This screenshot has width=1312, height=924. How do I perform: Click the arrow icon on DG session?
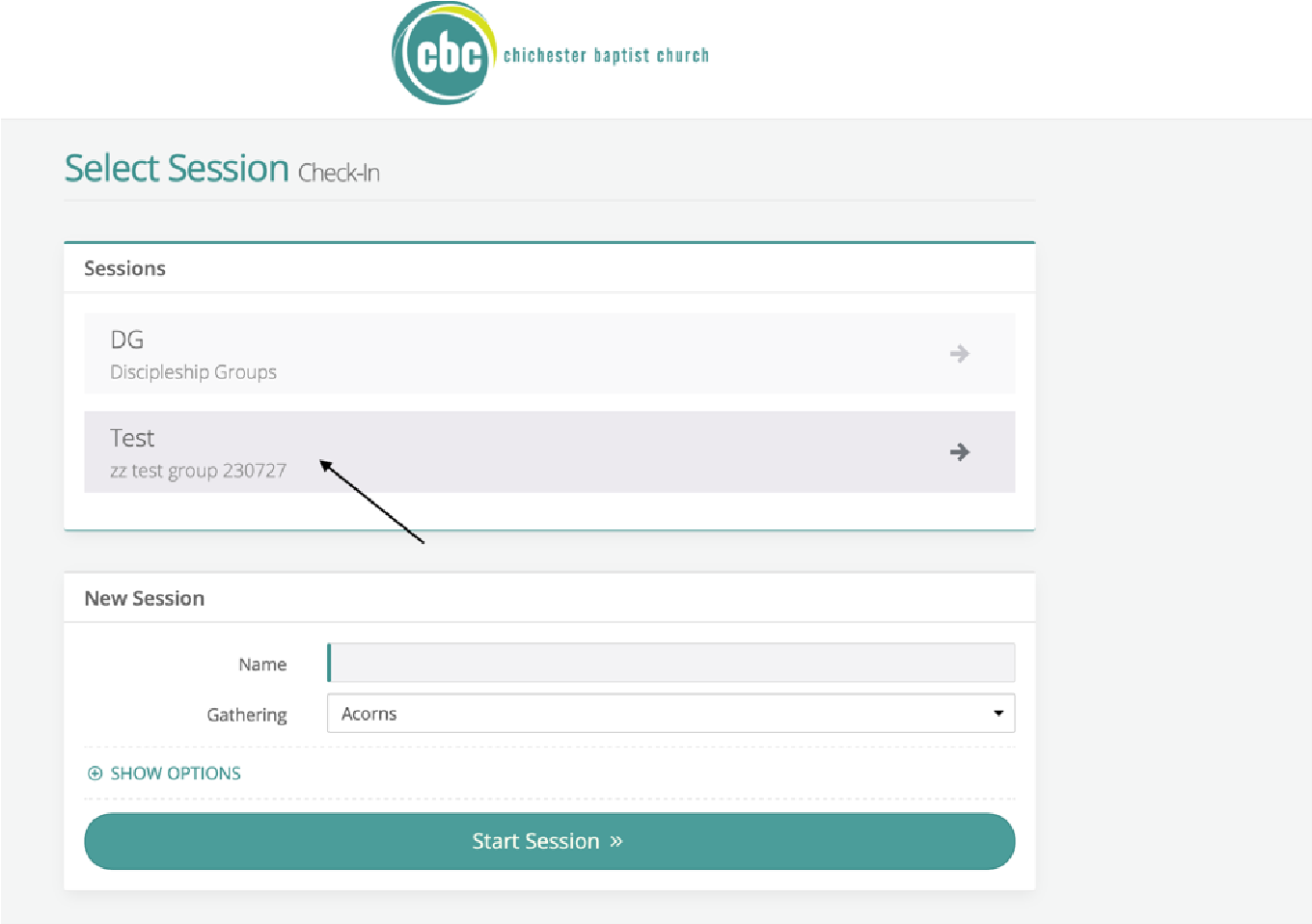[x=959, y=354]
